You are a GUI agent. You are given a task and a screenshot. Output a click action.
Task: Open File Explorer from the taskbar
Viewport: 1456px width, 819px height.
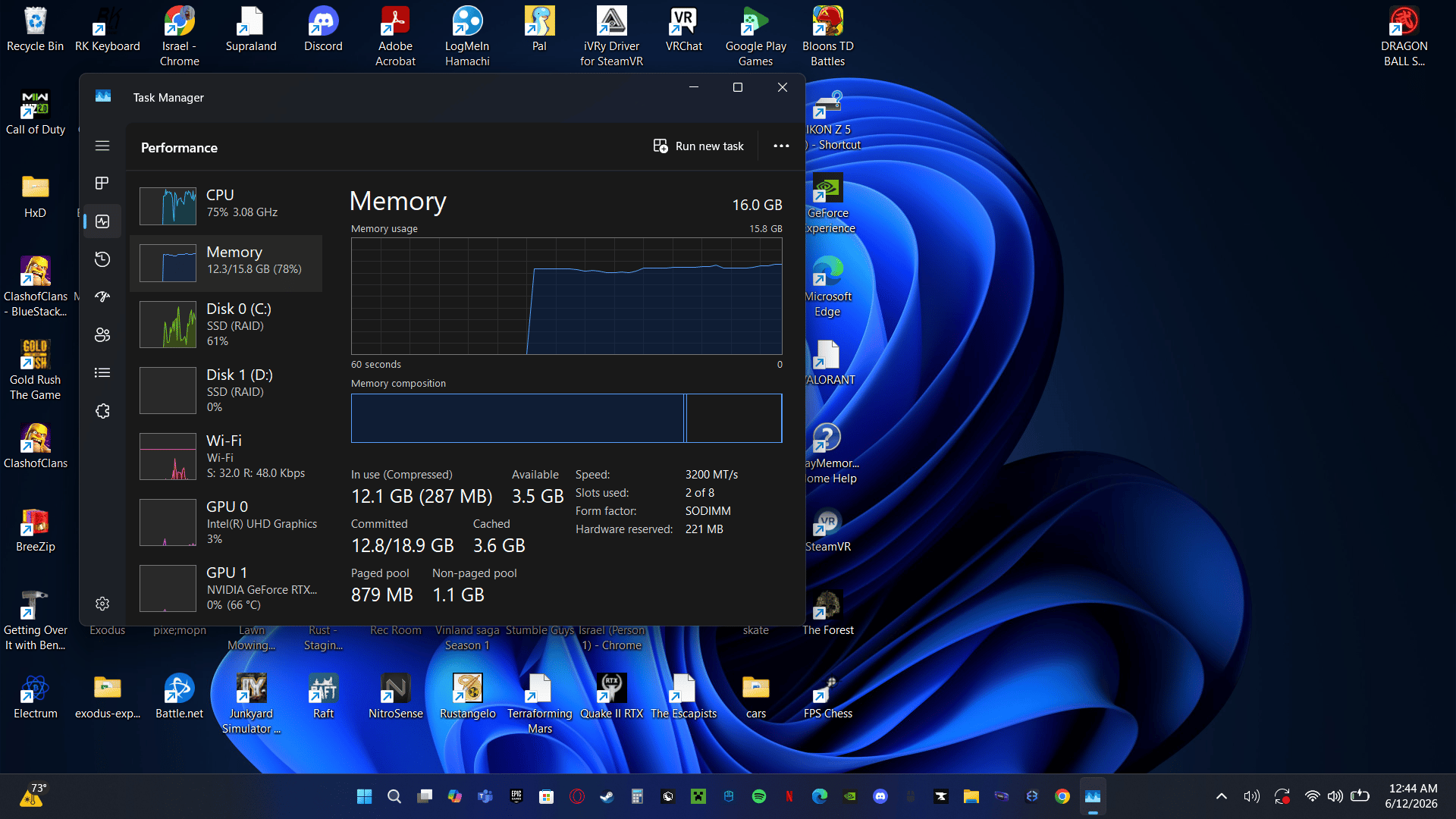(x=971, y=796)
